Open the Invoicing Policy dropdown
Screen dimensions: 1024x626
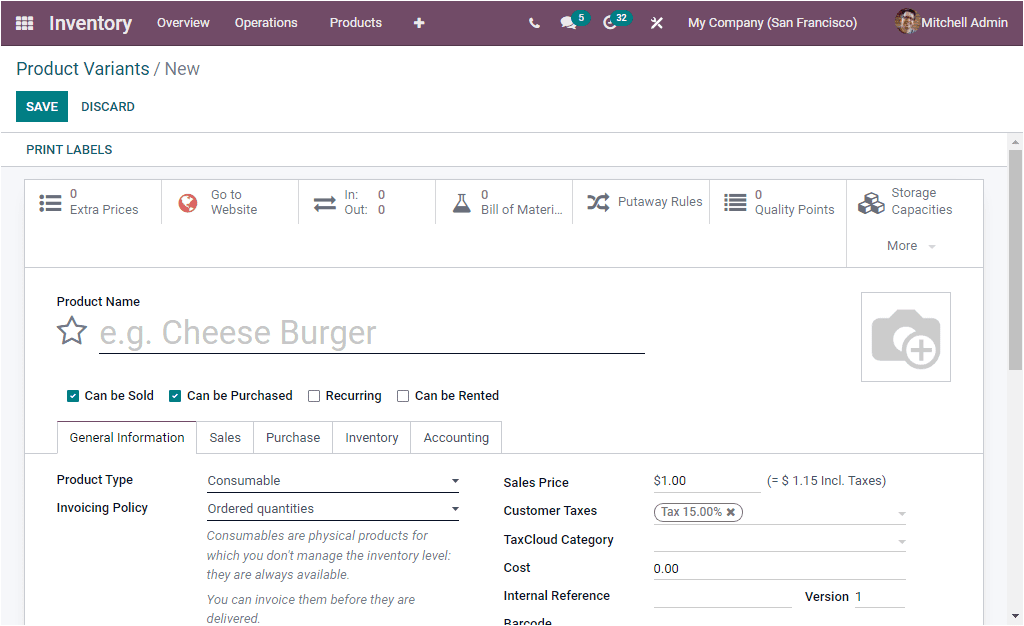click(x=455, y=508)
